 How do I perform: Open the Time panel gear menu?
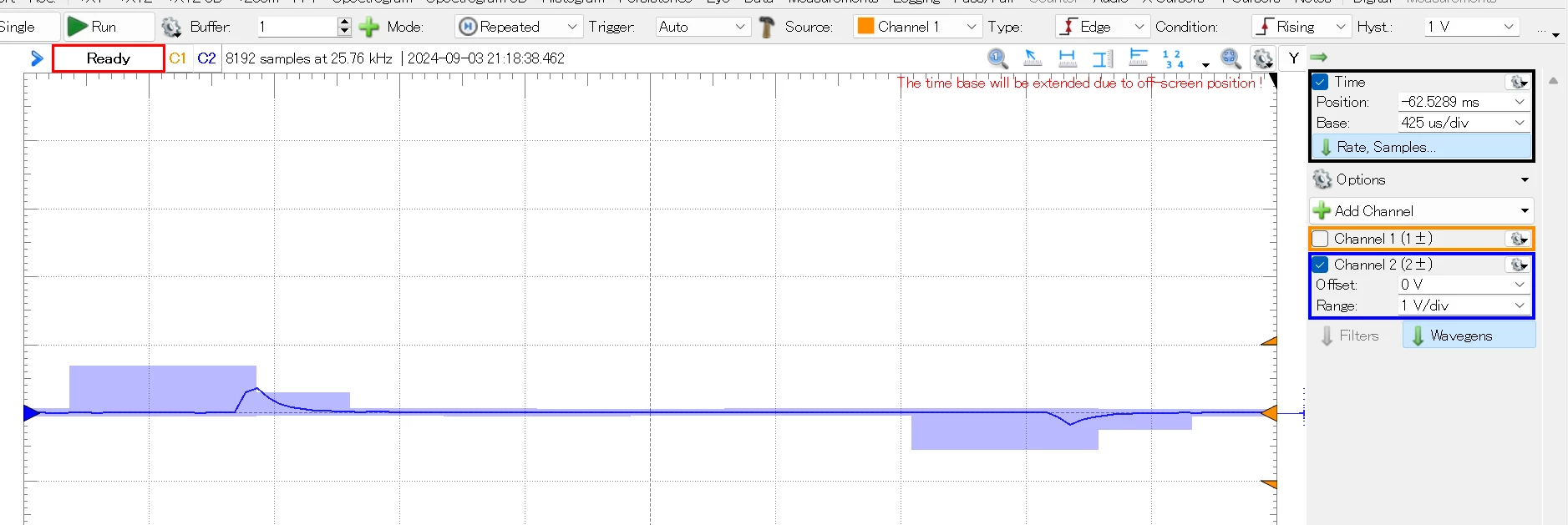coord(1519,82)
